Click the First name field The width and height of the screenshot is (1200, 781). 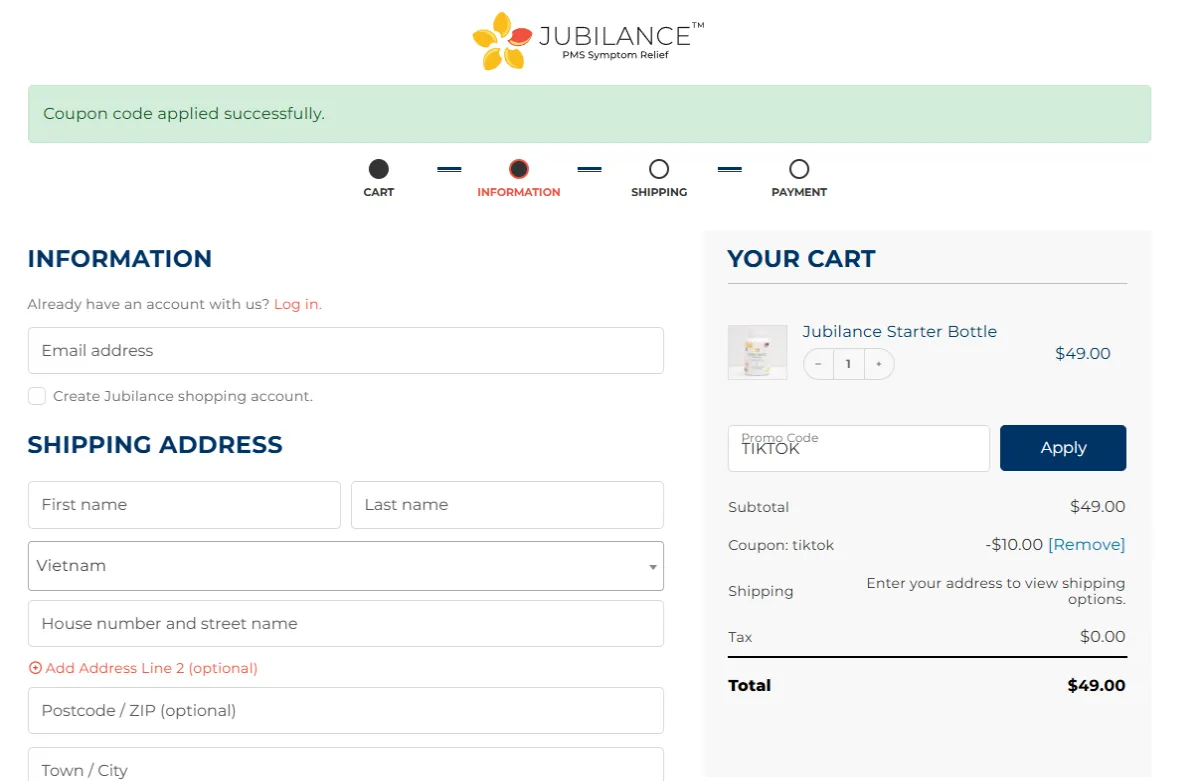[184, 505]
